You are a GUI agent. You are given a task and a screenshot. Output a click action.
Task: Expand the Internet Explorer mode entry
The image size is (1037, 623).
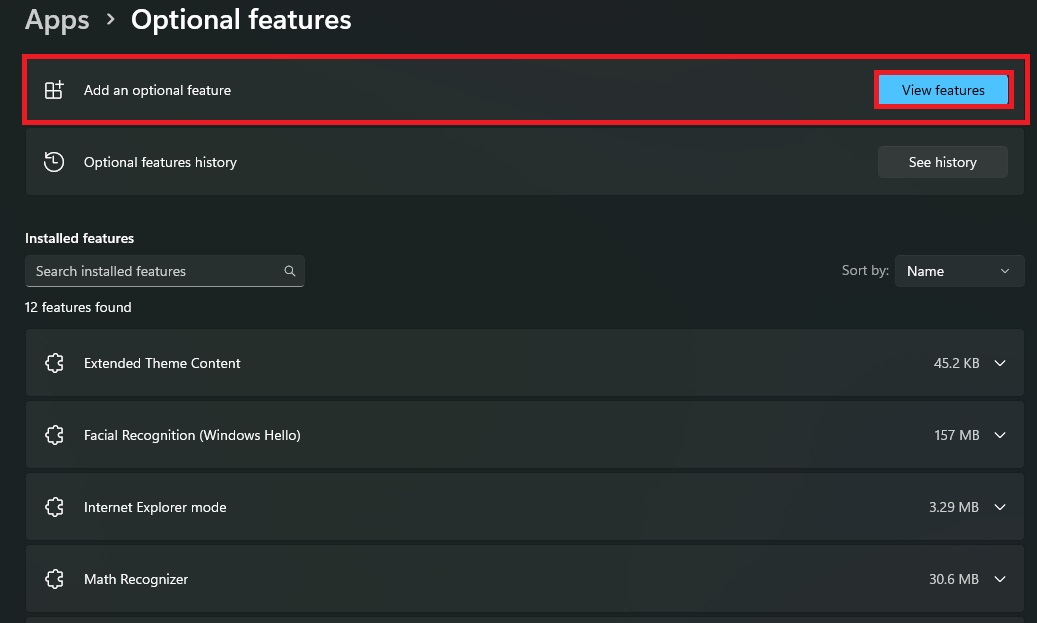coord(1000,508)
